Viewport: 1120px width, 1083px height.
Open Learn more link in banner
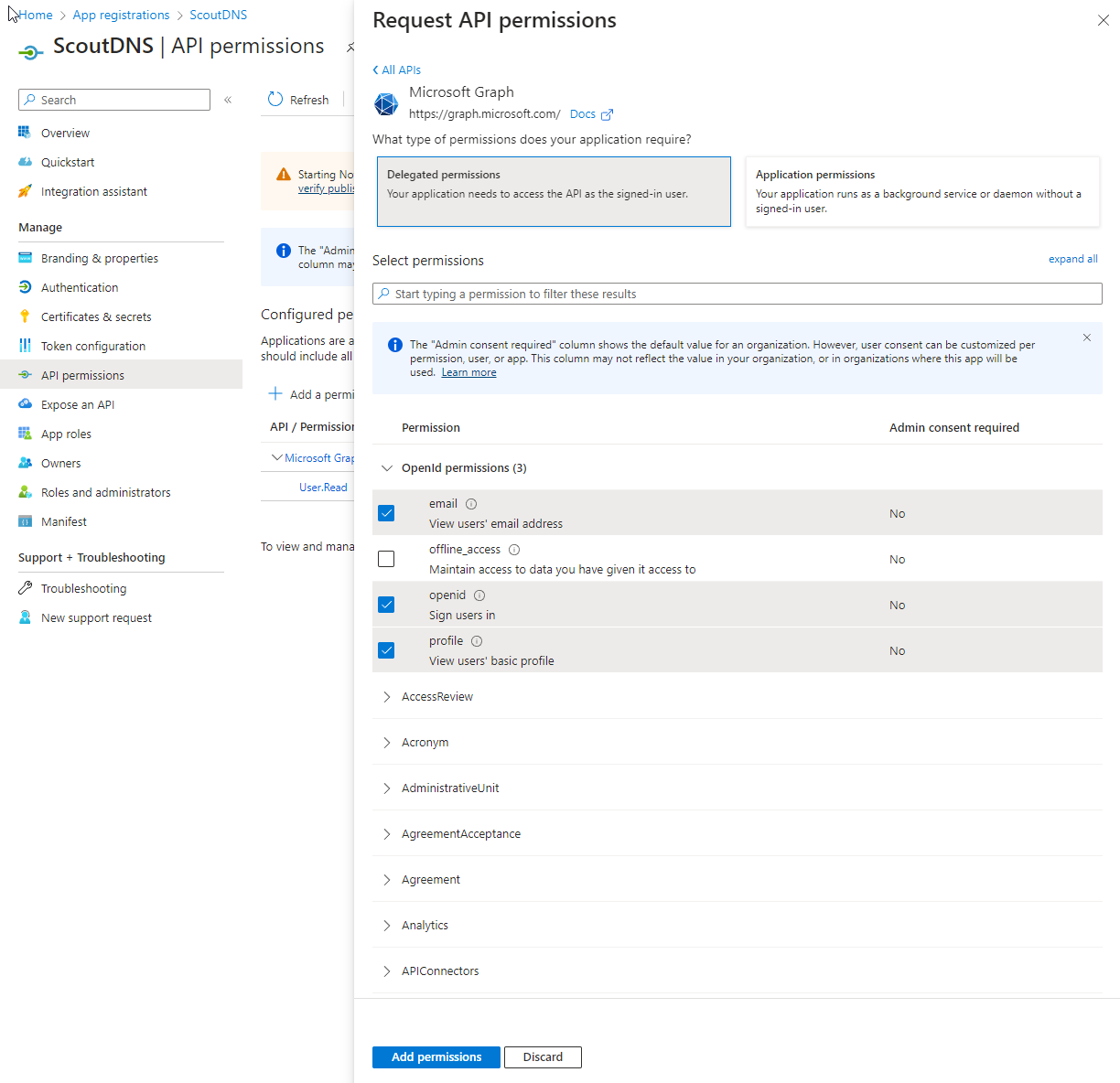469,372
